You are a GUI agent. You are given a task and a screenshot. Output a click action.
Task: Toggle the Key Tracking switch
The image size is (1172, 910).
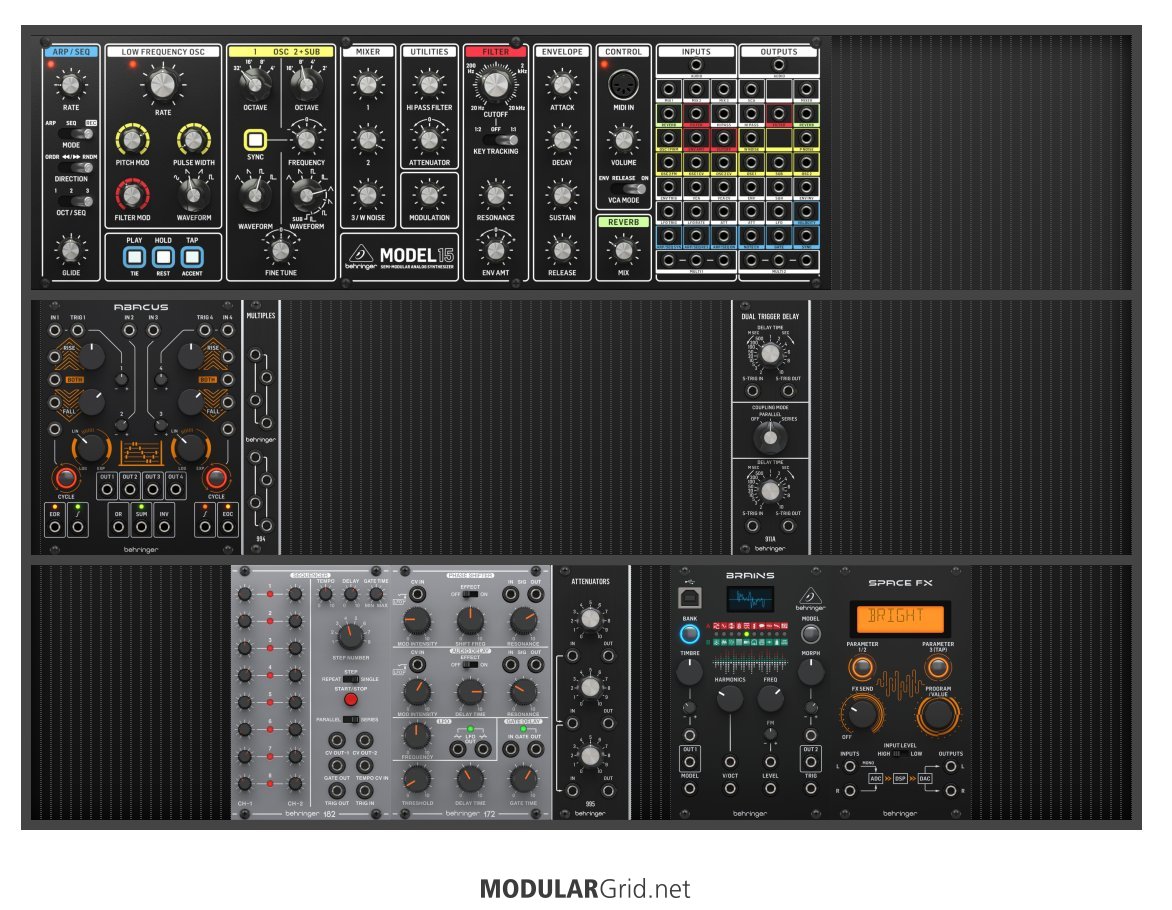[500, 140]
